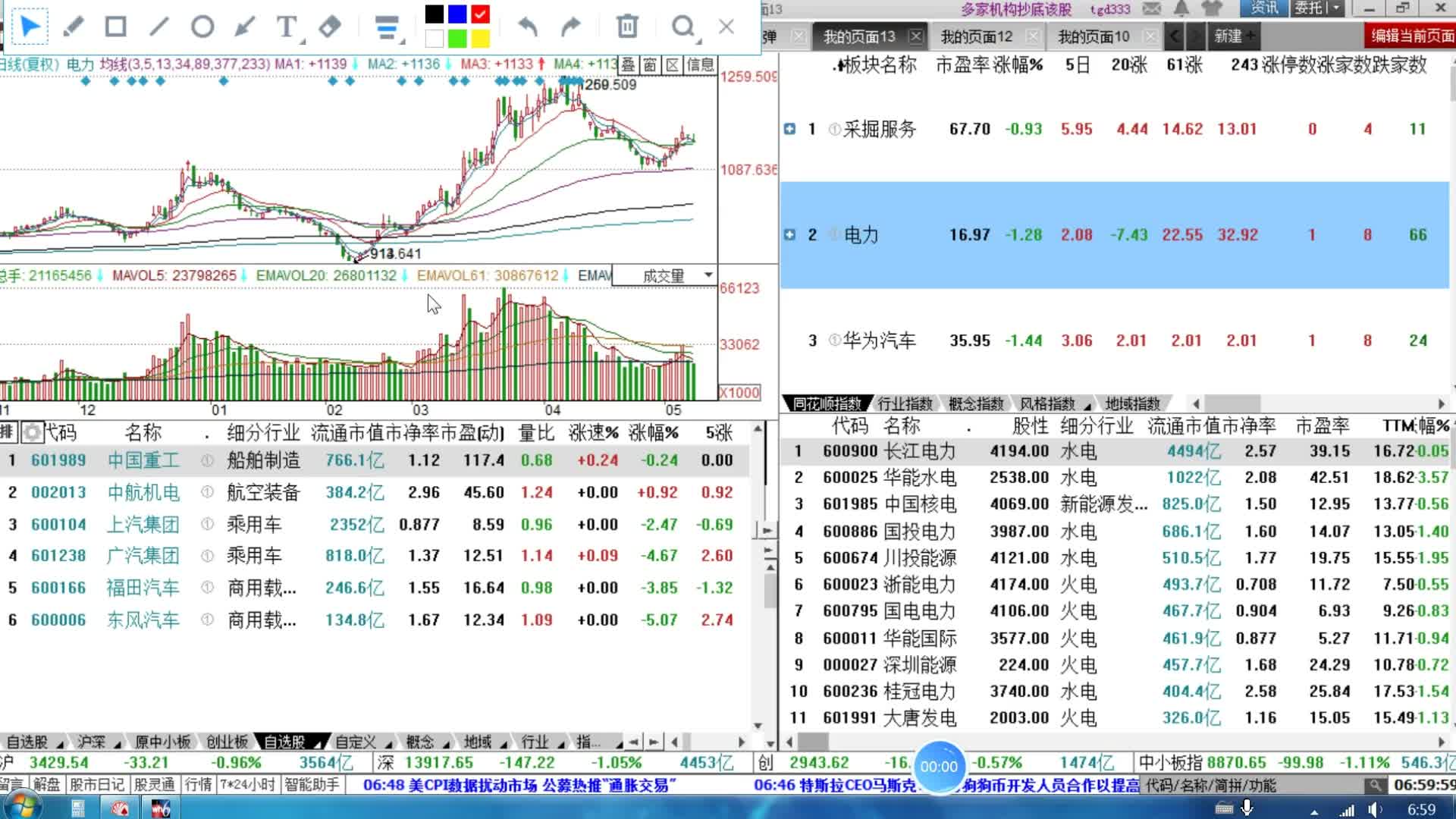This screenshot has width=1456, height=819.
Task: Select the 华为汽车 sector row
Action: (x=1115, y=341)
